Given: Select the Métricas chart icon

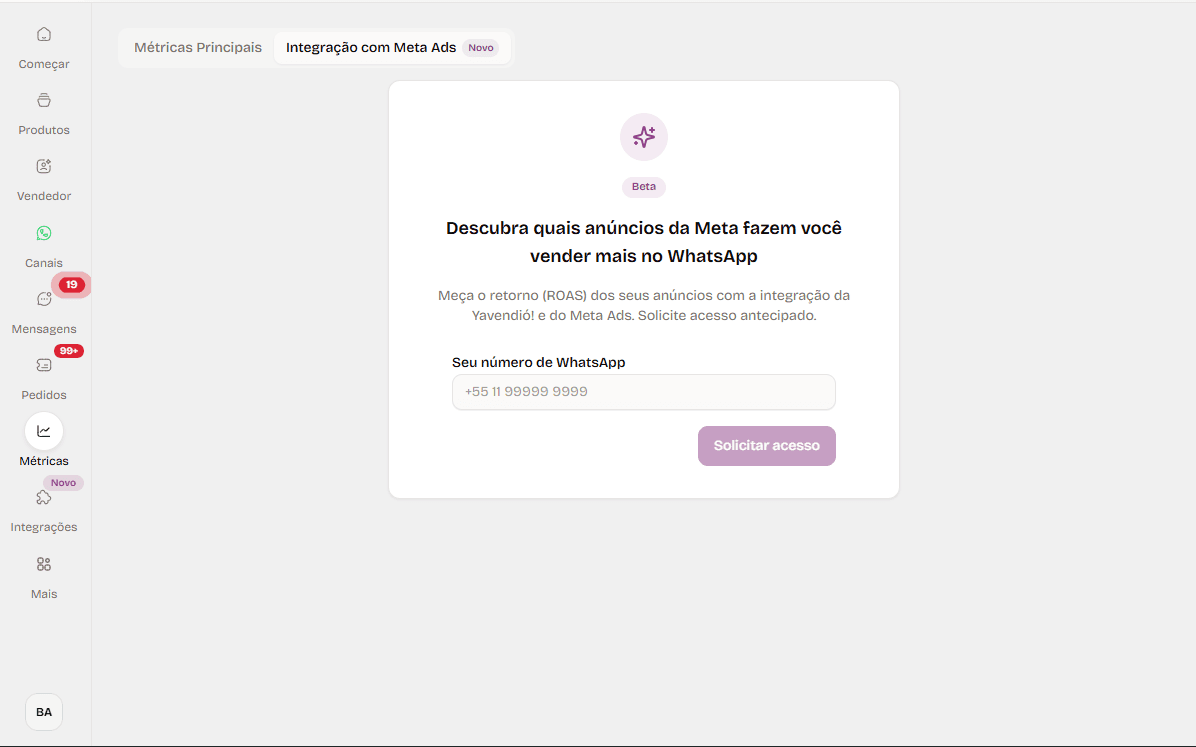Looking at the screenshot, I should pos(43,431).
